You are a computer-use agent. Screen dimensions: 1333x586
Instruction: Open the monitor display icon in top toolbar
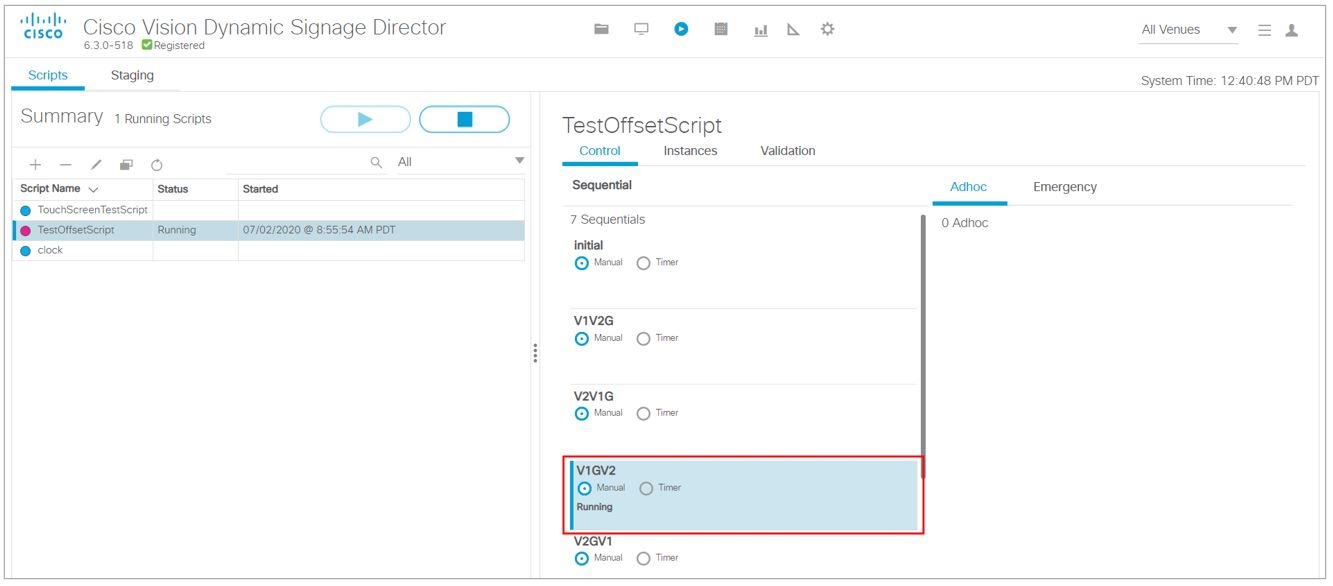pyautogui.click(x=641, y=30)
